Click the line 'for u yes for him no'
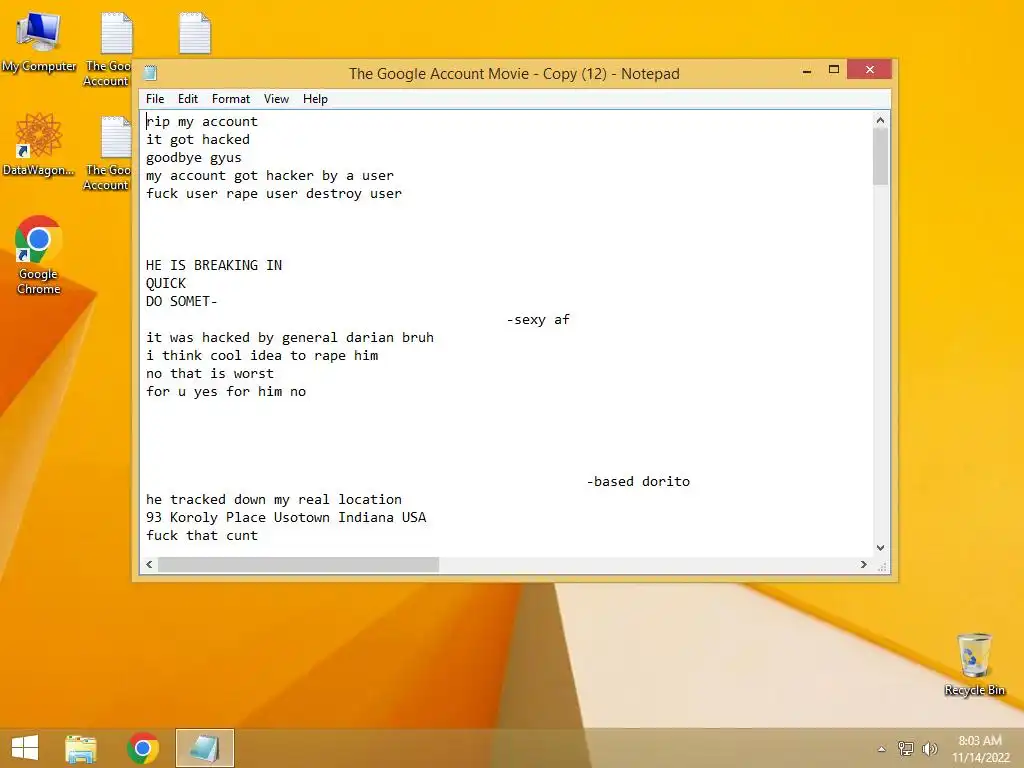Screen dimensions: 1024x768 tap(226, 391)
